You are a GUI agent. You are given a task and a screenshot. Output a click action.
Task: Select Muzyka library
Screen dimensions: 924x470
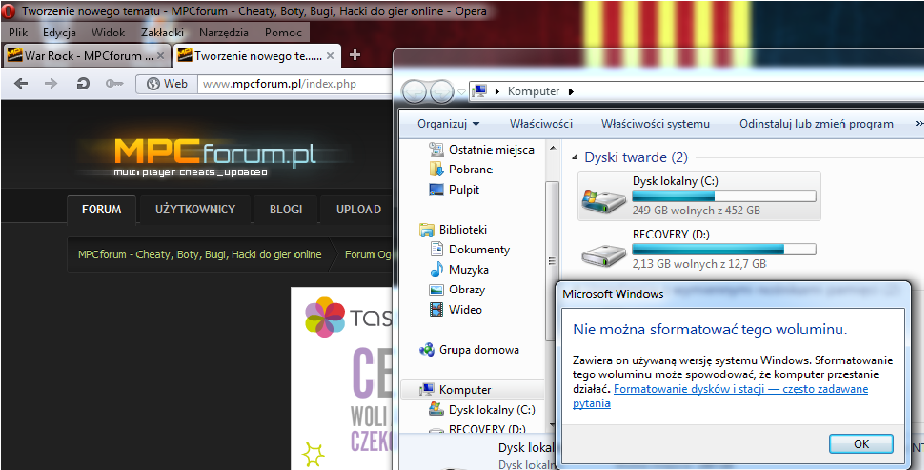click(x=459, y=270)
